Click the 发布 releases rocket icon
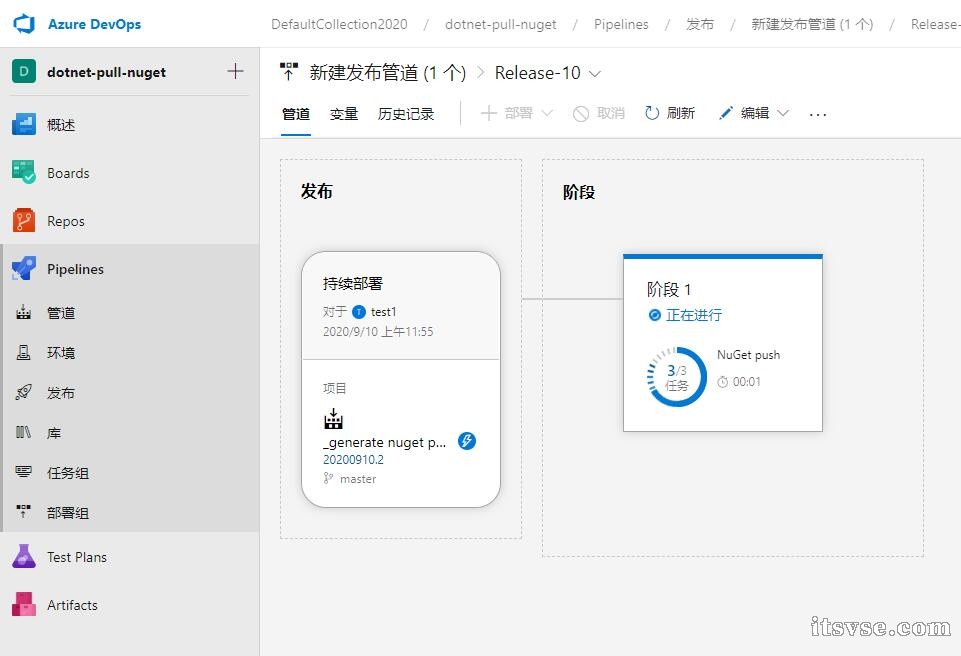This screenshot has width=961, height=656. click(23, 392)
